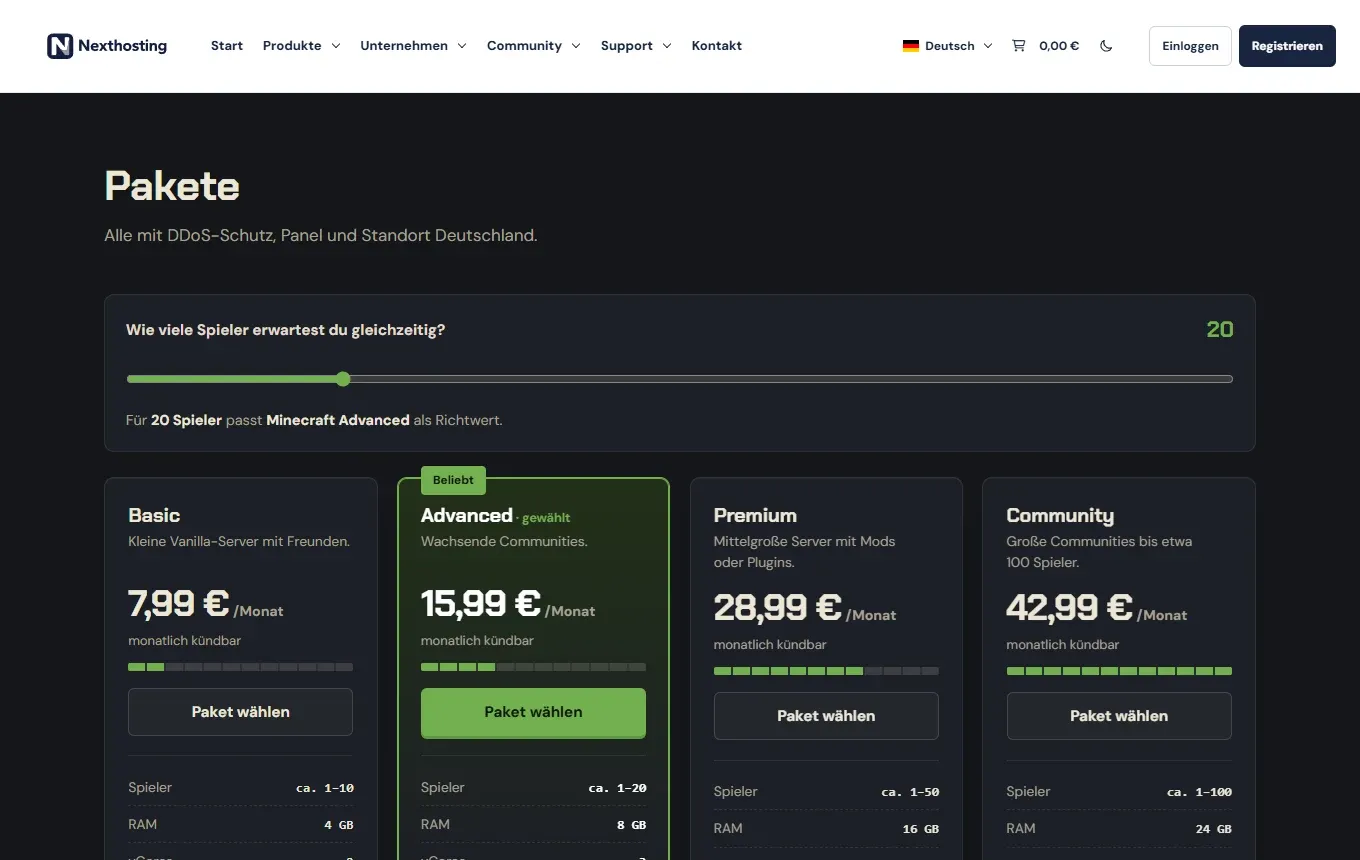Click the Einloggen button

pos(1190,46)
